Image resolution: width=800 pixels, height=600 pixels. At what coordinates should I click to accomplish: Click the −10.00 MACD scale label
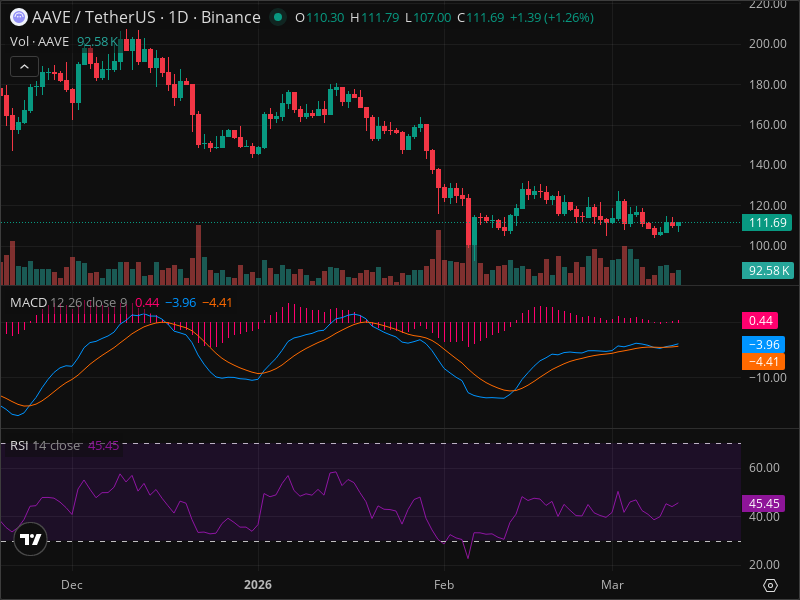[x=767, y=378]
